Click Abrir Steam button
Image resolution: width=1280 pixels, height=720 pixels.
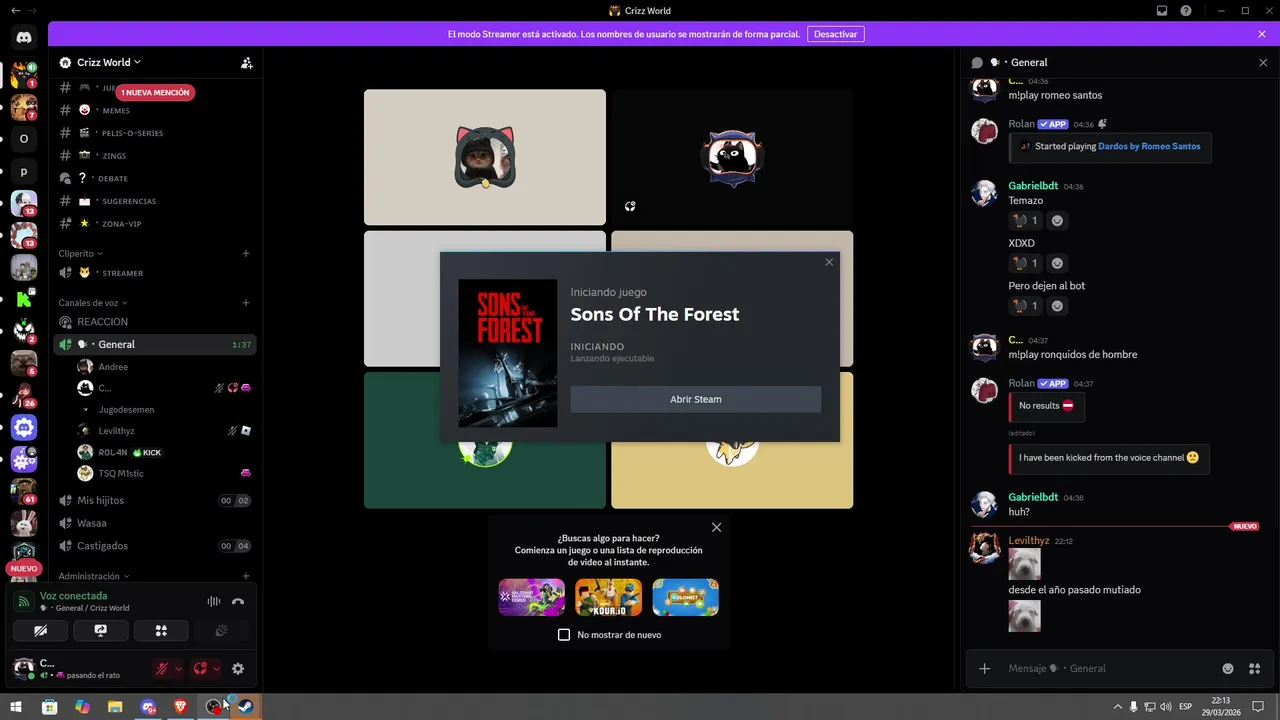pos(696,399)
